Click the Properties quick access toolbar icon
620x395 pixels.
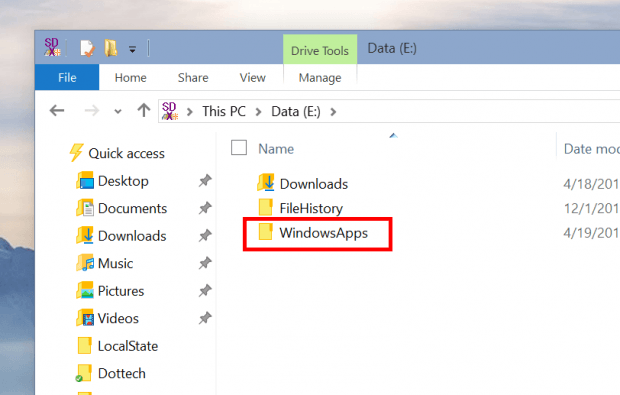(x=87, y=48)
